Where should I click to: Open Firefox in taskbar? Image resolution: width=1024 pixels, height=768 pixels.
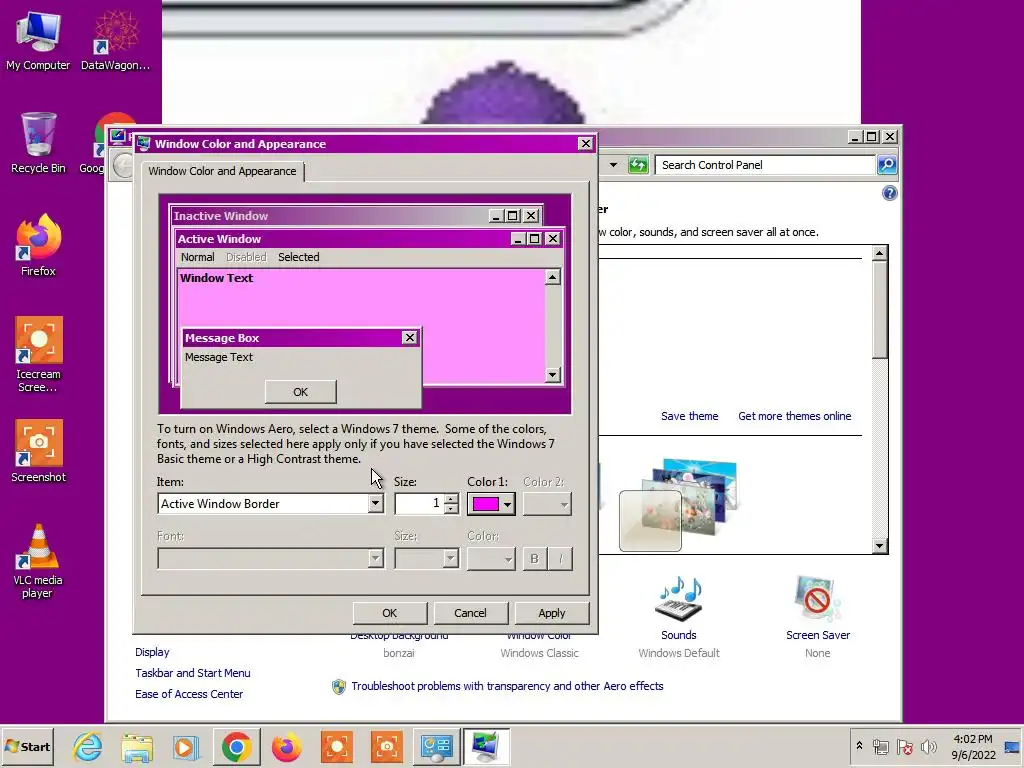tap(287, 746)
